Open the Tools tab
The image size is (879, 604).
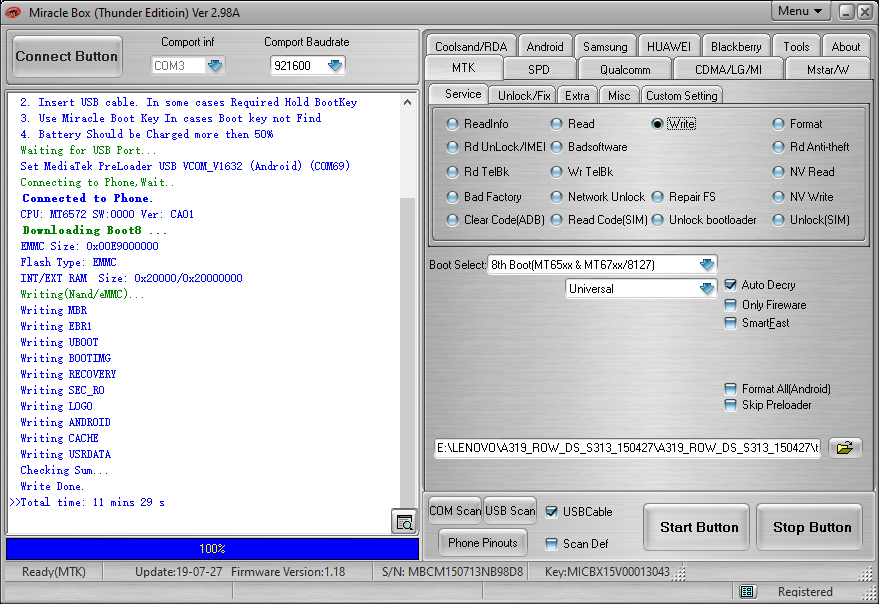(x=796, y=47)
